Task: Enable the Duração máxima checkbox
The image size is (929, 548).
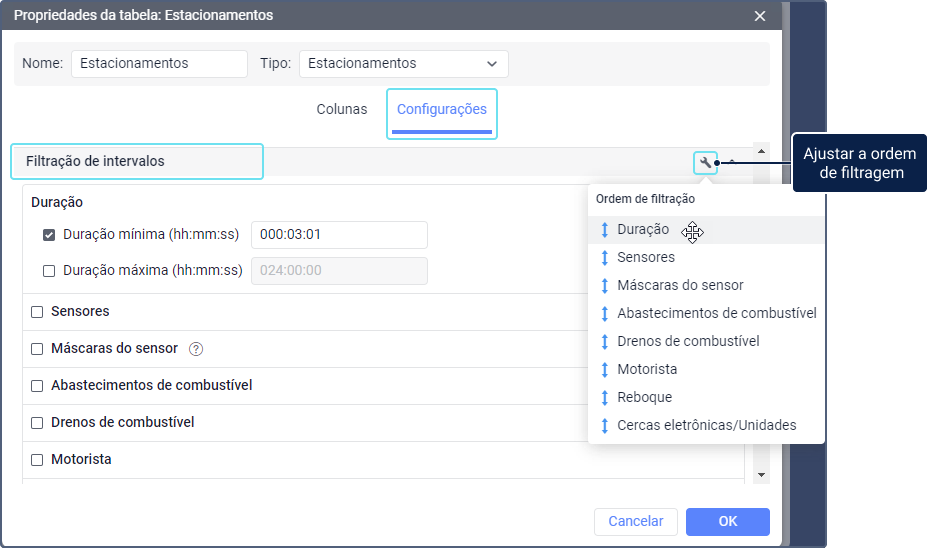Action: pos(49,270)
